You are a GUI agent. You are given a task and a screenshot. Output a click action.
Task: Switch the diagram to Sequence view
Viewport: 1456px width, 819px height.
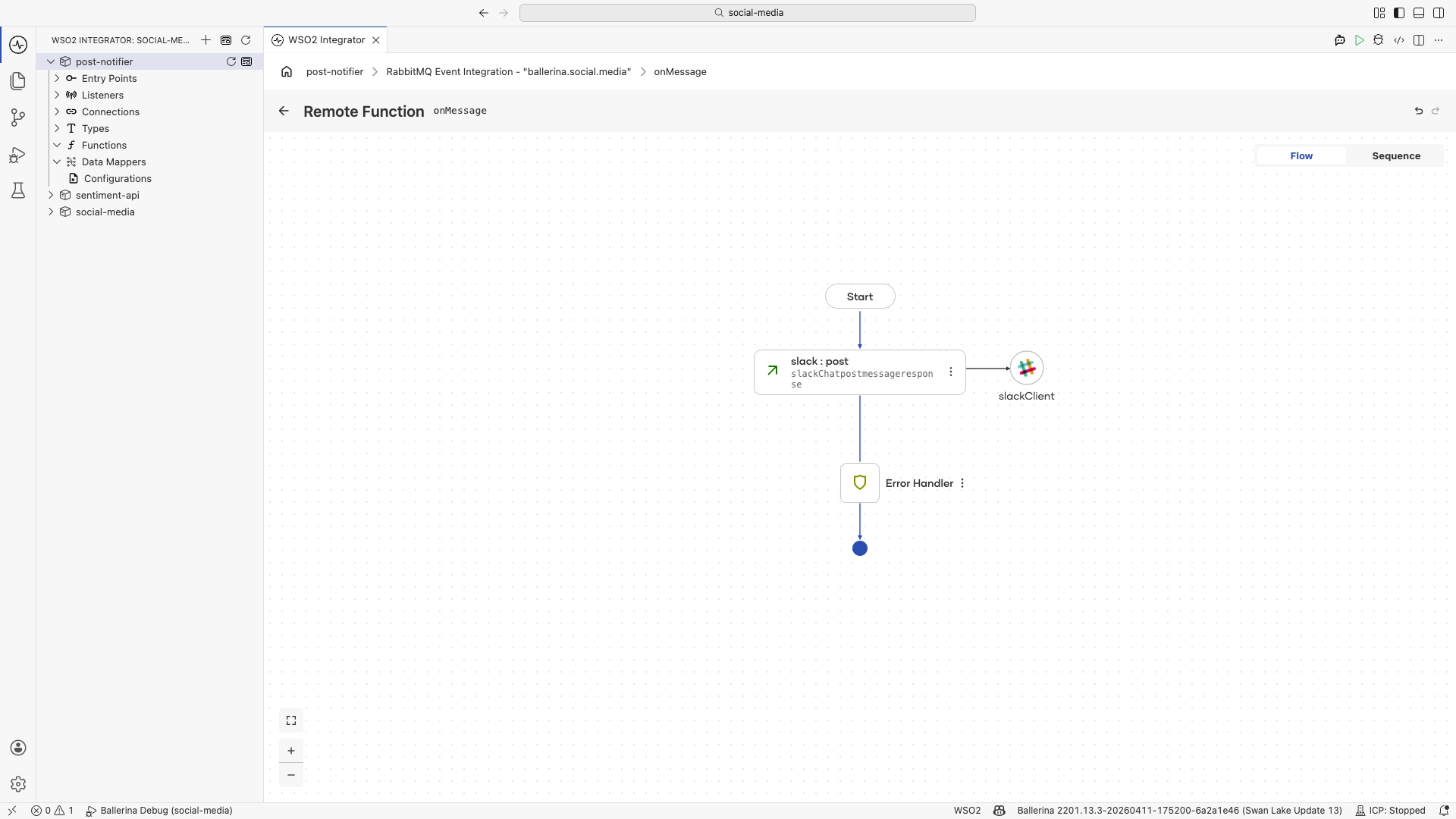pos(1396,155)
